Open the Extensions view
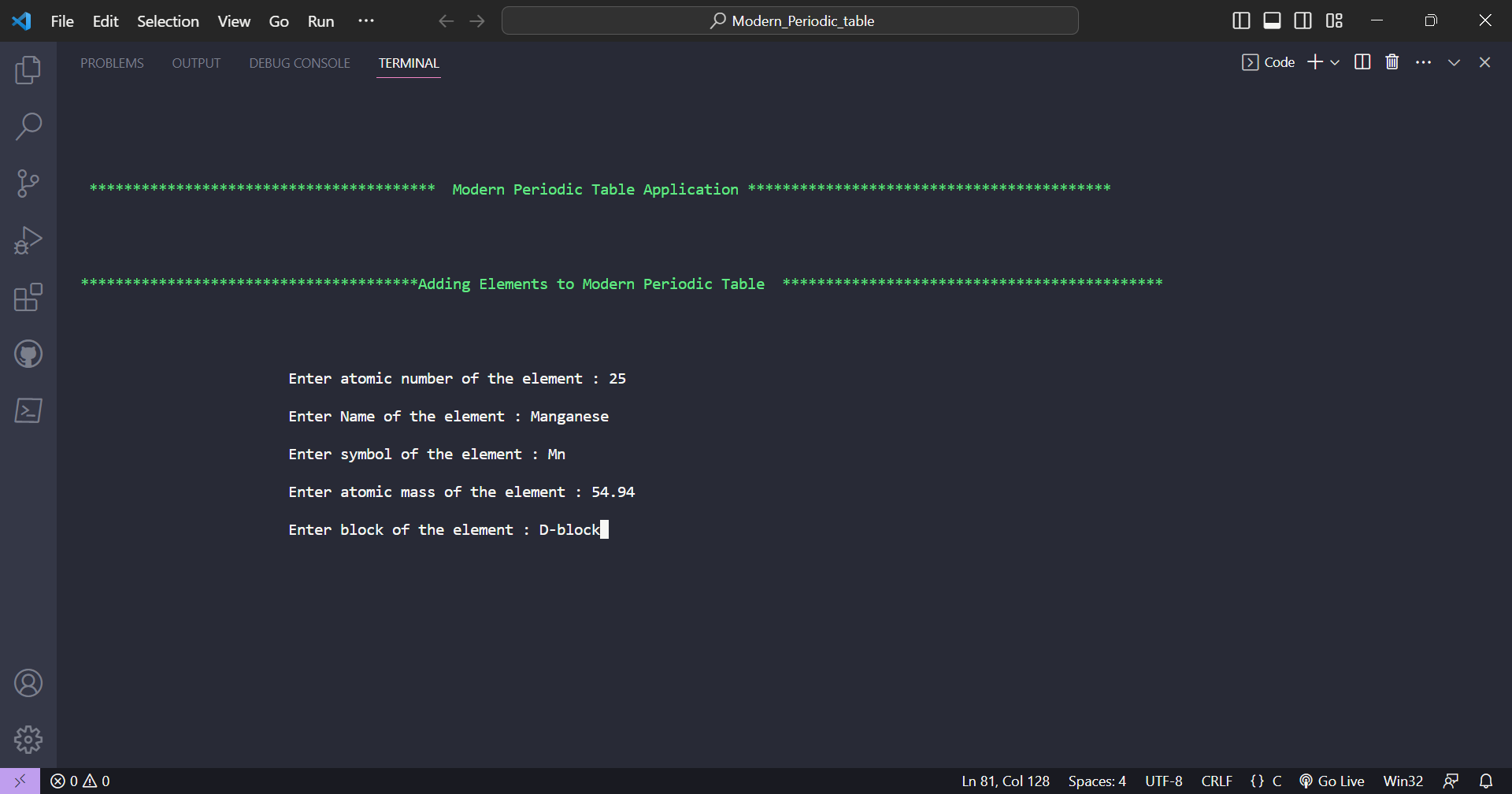1512x794 pixels. point(28,297)
